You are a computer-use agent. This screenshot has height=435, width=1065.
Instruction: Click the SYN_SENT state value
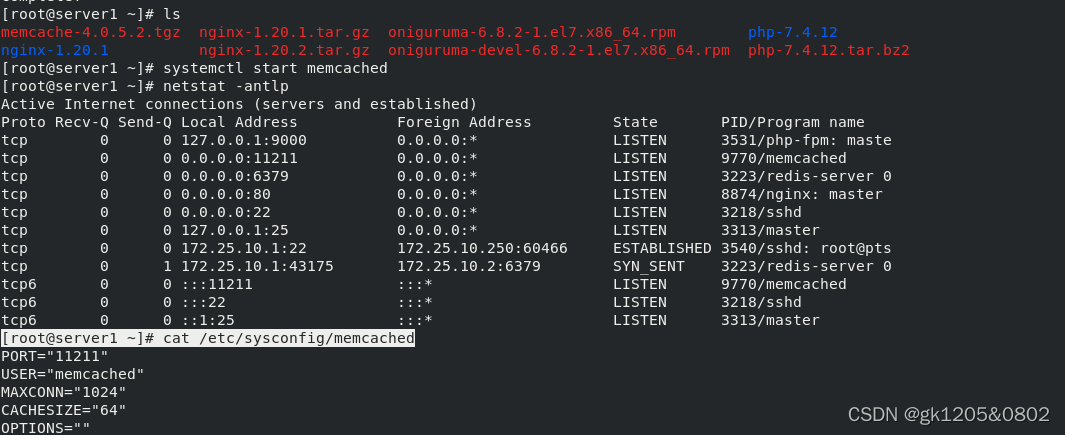pyautogui.click(x=649, y=266)
